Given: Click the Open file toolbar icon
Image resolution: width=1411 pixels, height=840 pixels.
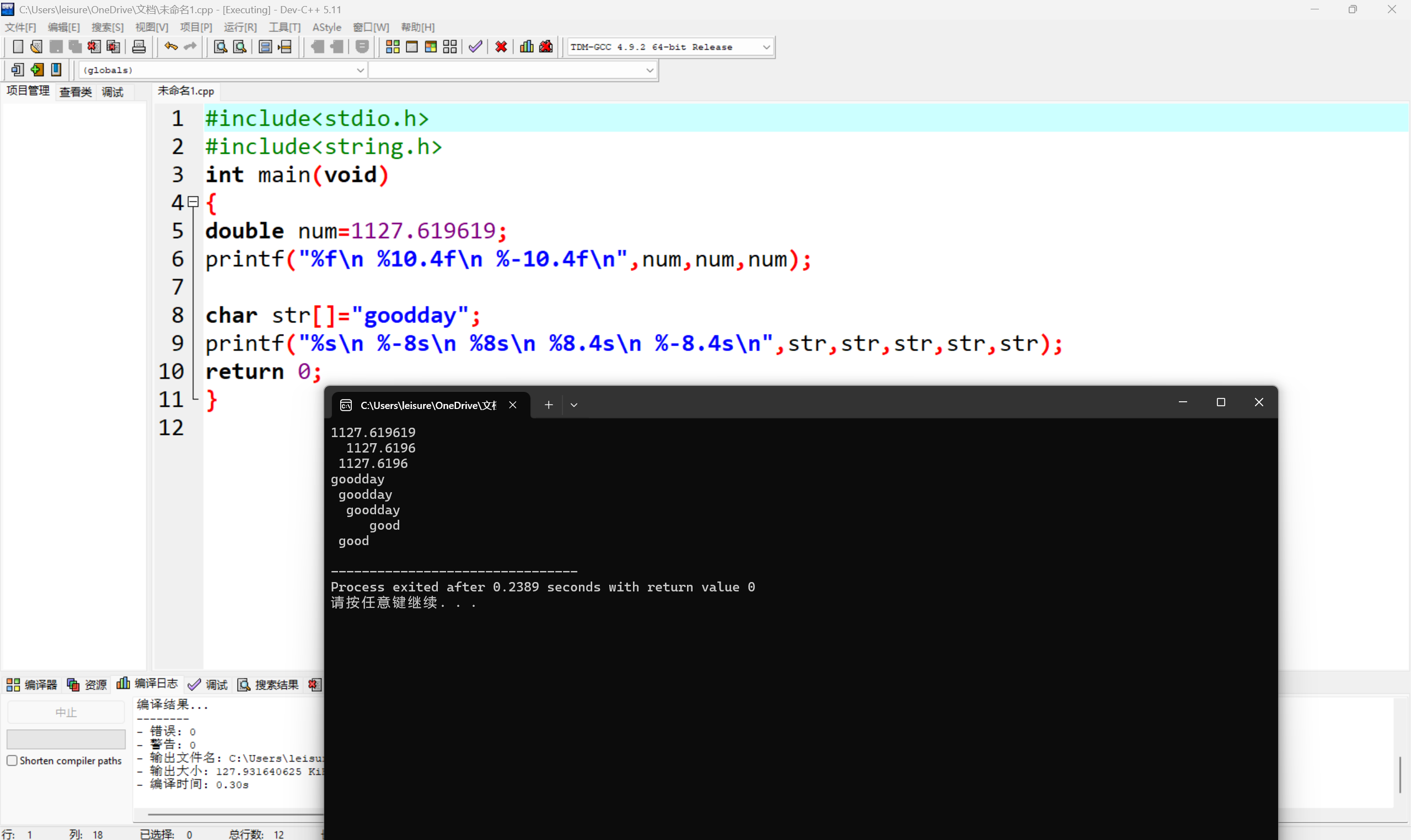Looking at the screenshot, I should tap(36, 46).
